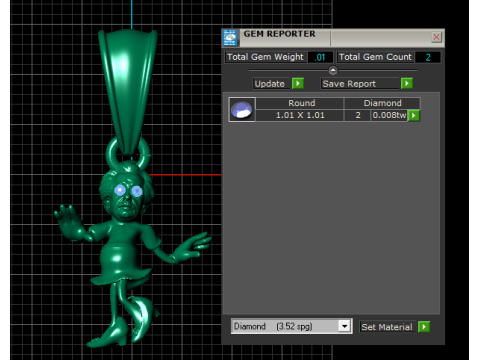
Task: Click the Set Material label
Action: [x=387, y=327]
